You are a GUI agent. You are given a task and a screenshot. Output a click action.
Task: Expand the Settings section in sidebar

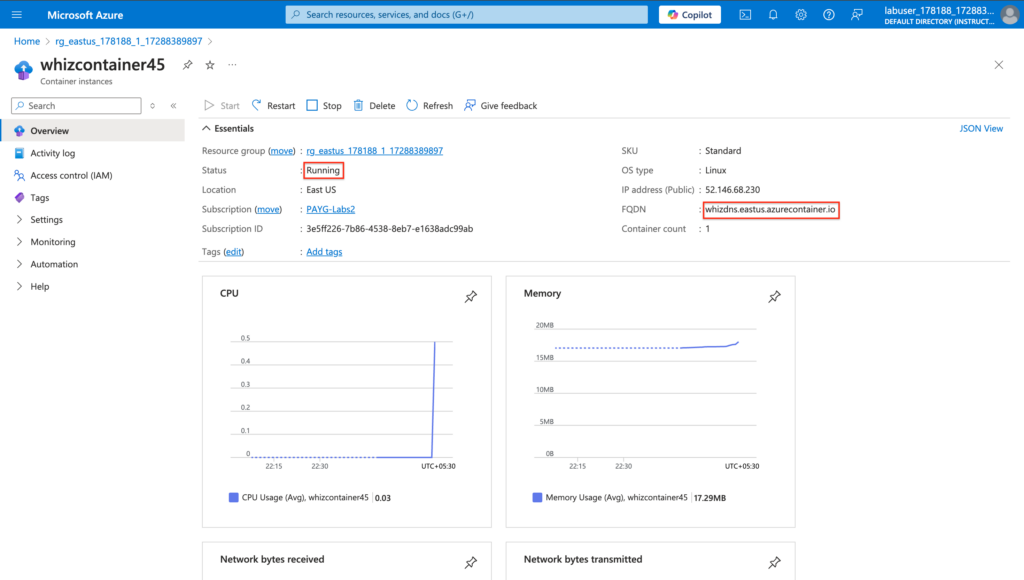46,220
